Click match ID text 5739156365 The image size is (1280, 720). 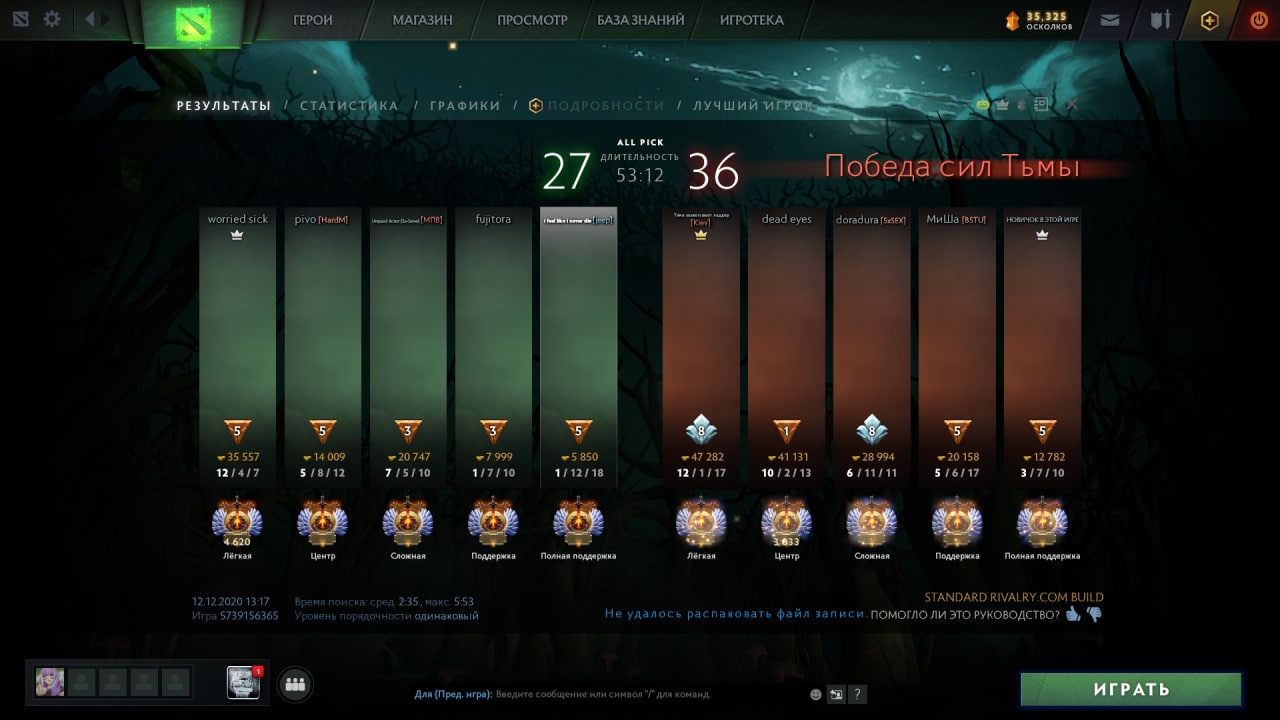pos(249,616)
